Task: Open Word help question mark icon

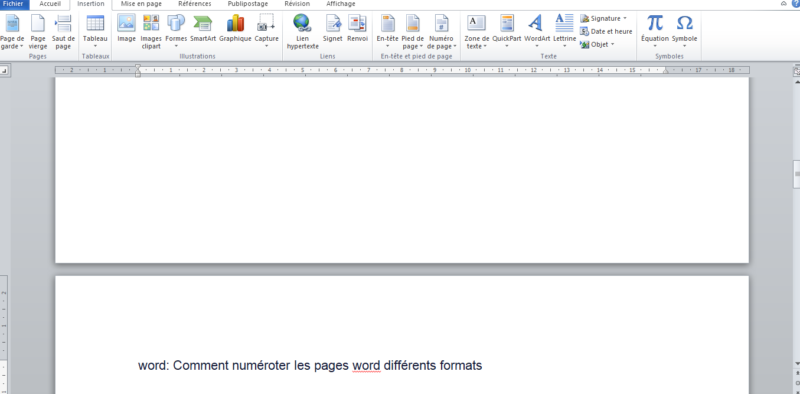Action: (795, 4)
